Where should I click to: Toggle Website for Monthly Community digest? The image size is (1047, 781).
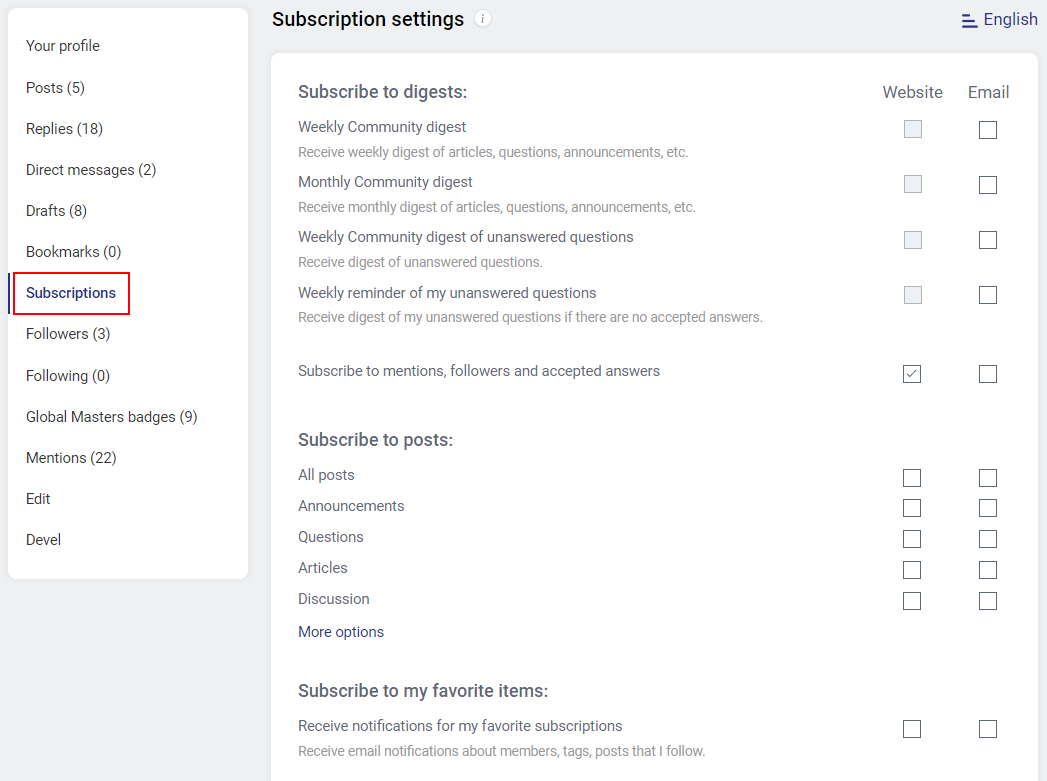913,184
